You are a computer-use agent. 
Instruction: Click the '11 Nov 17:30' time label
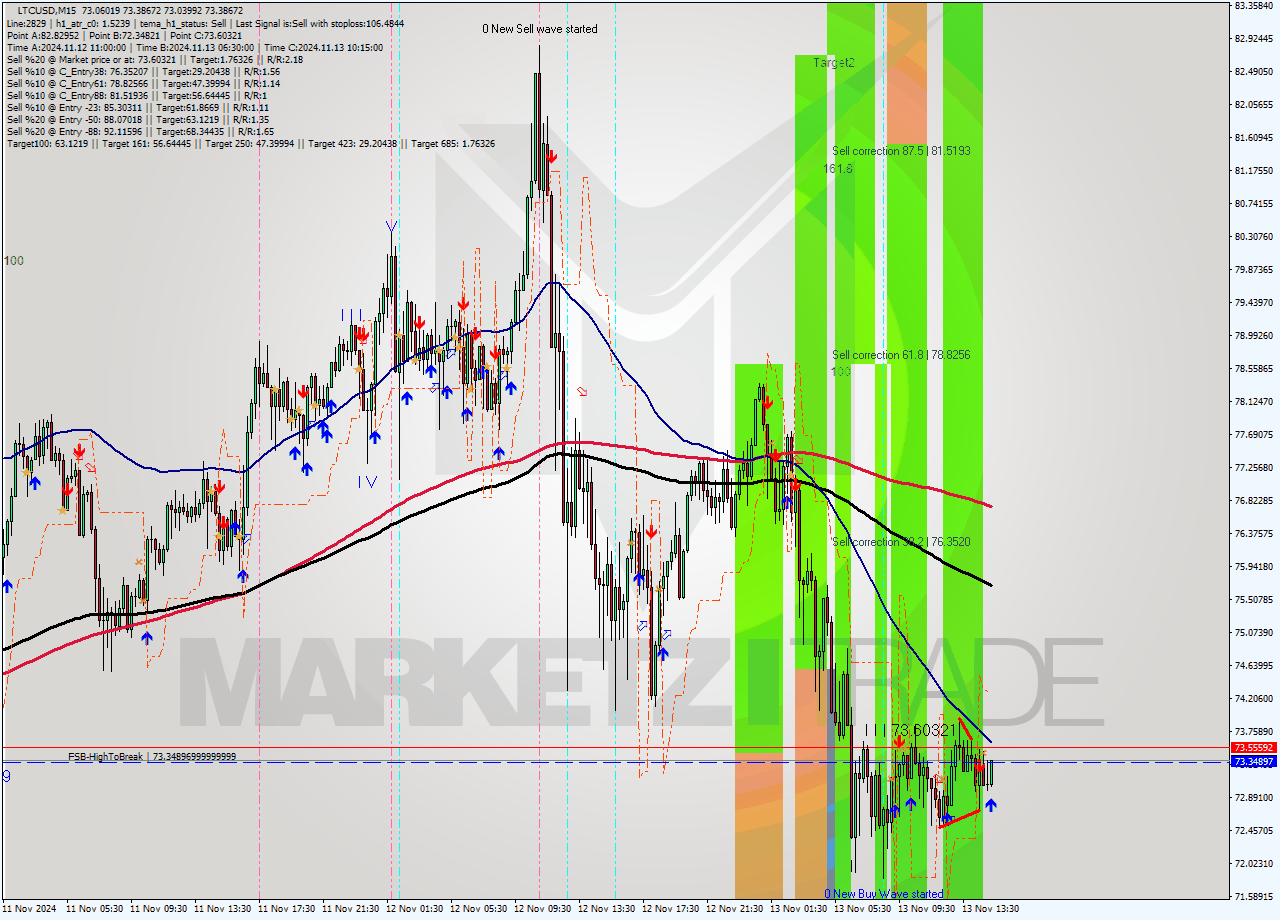287,910
